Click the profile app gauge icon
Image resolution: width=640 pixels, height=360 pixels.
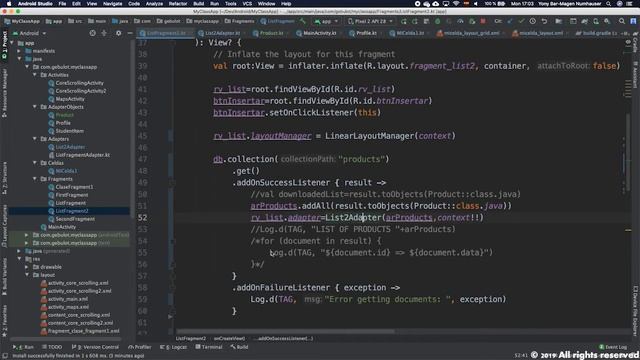[460, 21]
